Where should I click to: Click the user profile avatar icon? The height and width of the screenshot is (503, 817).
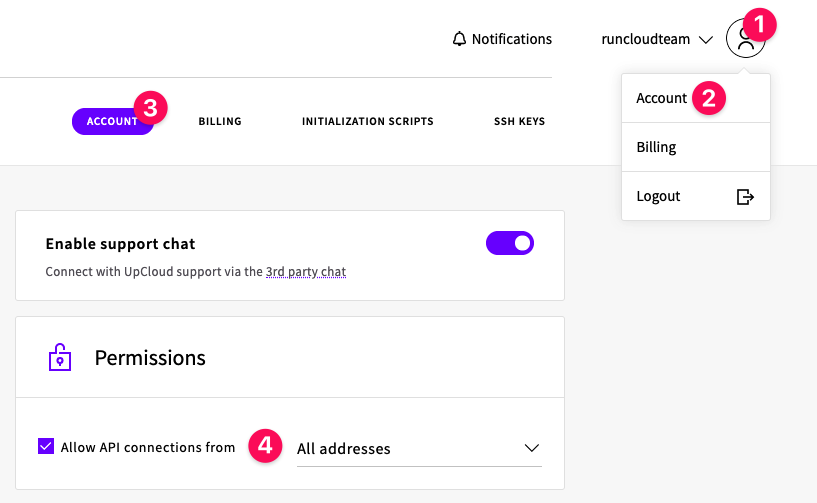[x=744, y=39]
